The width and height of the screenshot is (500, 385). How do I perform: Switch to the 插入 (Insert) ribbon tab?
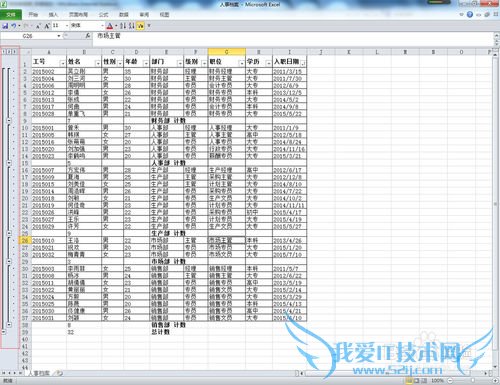tap(53, 15)
